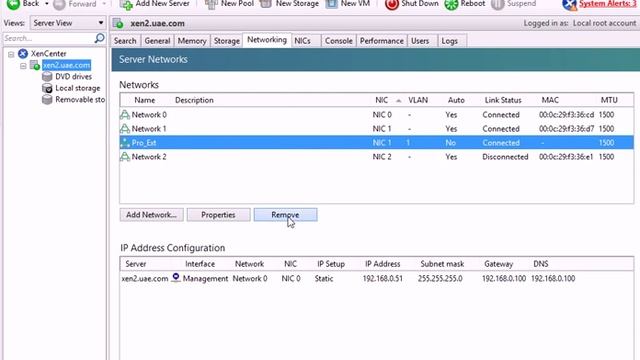Sort IP configuration by Interface column

pyautogui.click(x=200, y=264)
